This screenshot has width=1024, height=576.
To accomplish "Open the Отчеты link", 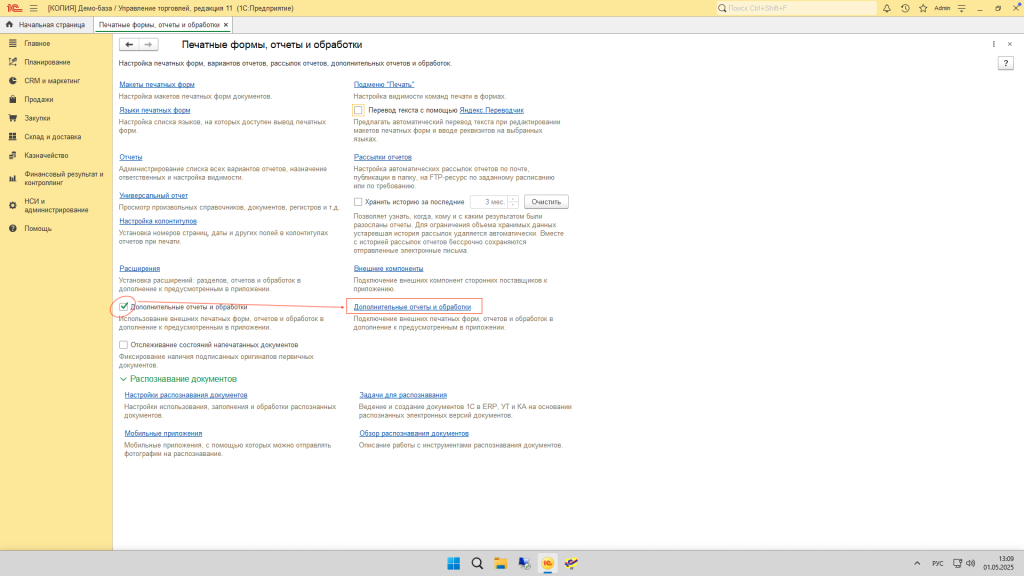I will click(131, 157).
